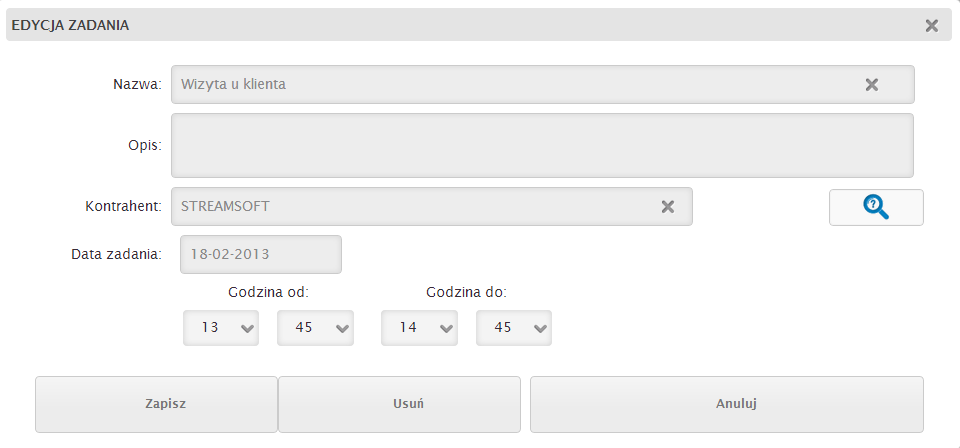Focus the Kontrahent field containing STREAMSOFT

pos(432,206)
